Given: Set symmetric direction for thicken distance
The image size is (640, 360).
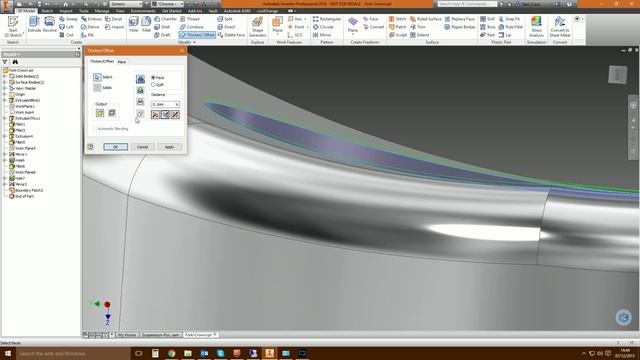Looking at the screenshot, I should tap(175, 115).
